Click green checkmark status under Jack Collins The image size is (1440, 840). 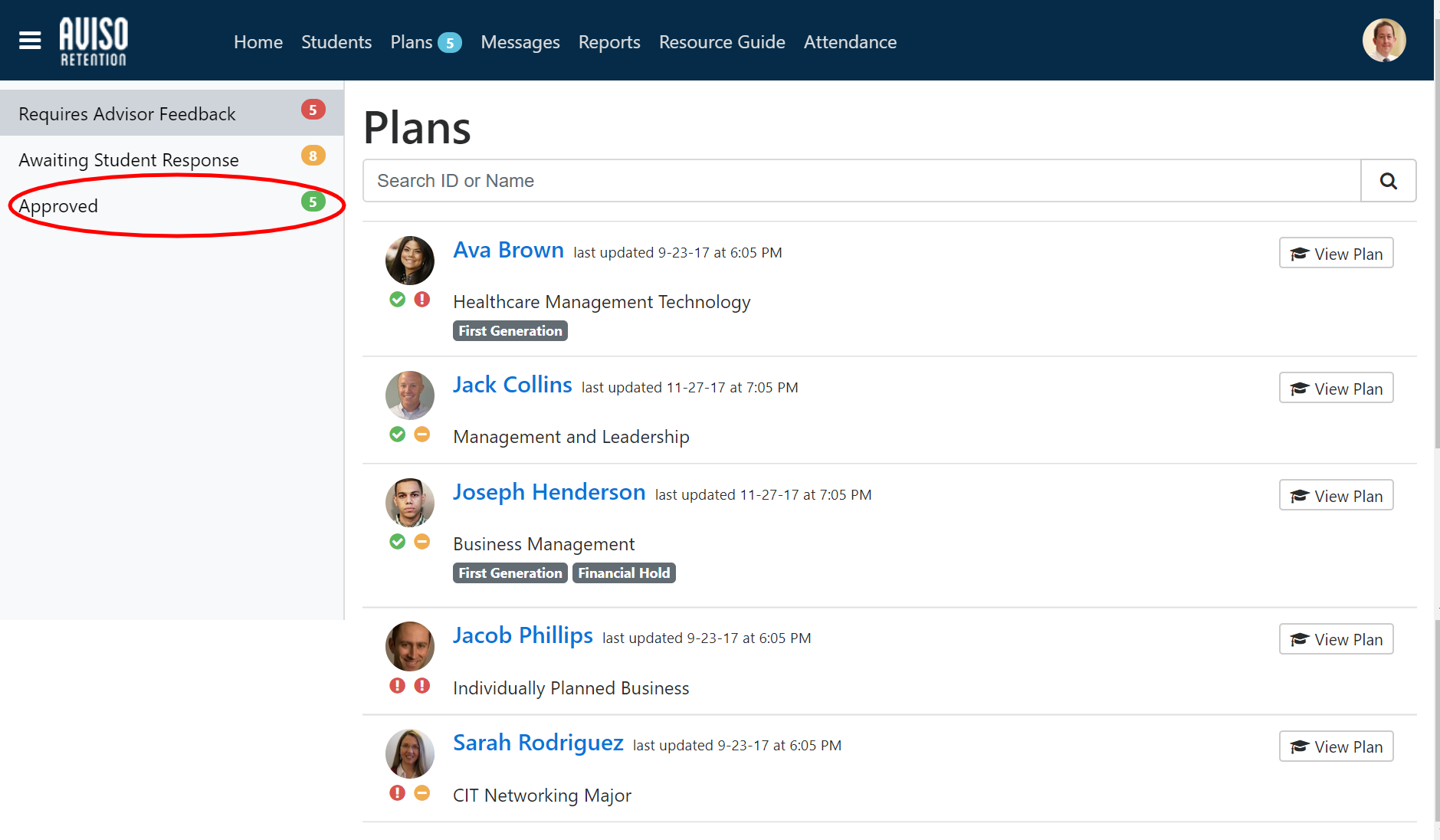(397, 435)
